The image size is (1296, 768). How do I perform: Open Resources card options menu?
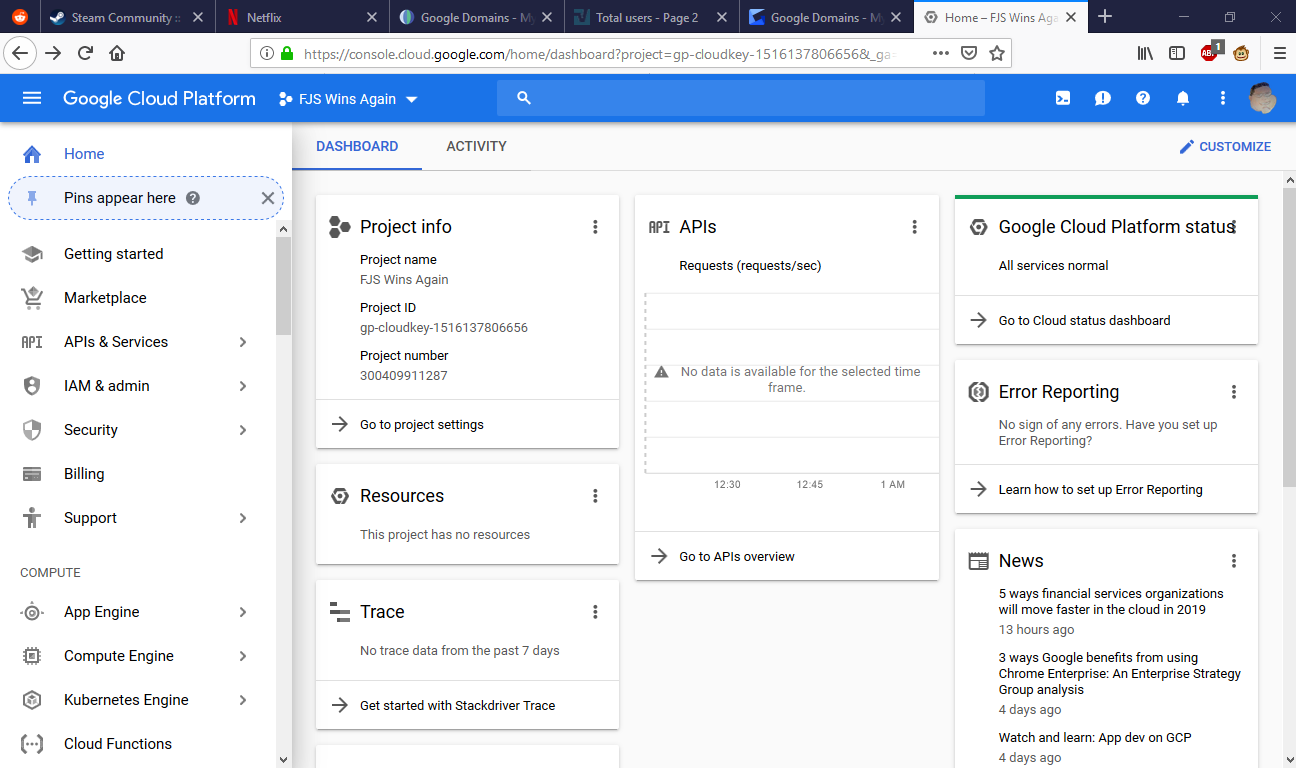(595, 496)
